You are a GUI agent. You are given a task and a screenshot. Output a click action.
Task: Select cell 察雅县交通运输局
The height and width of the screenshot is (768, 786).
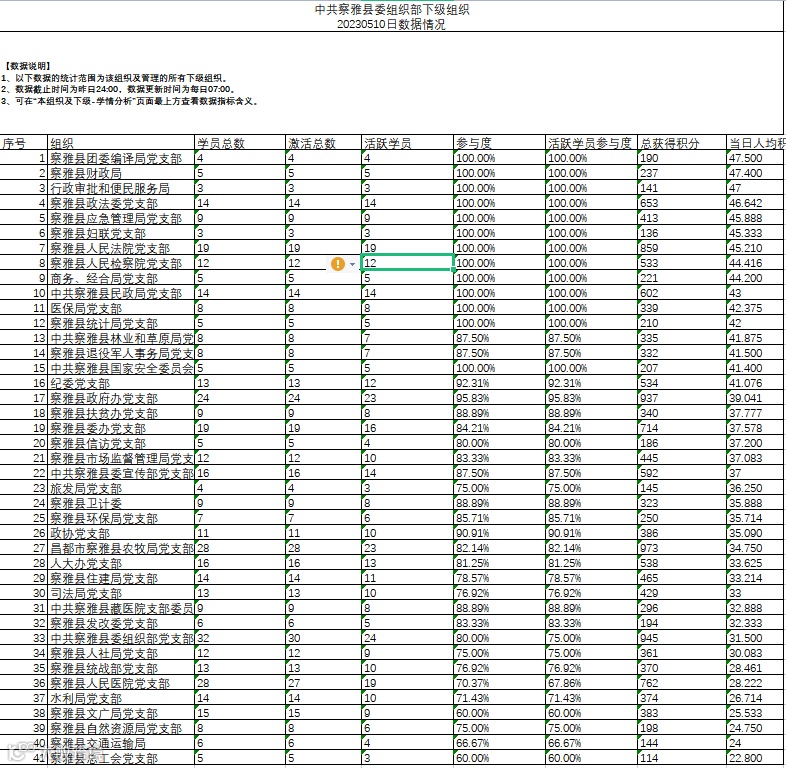[121, 743]
